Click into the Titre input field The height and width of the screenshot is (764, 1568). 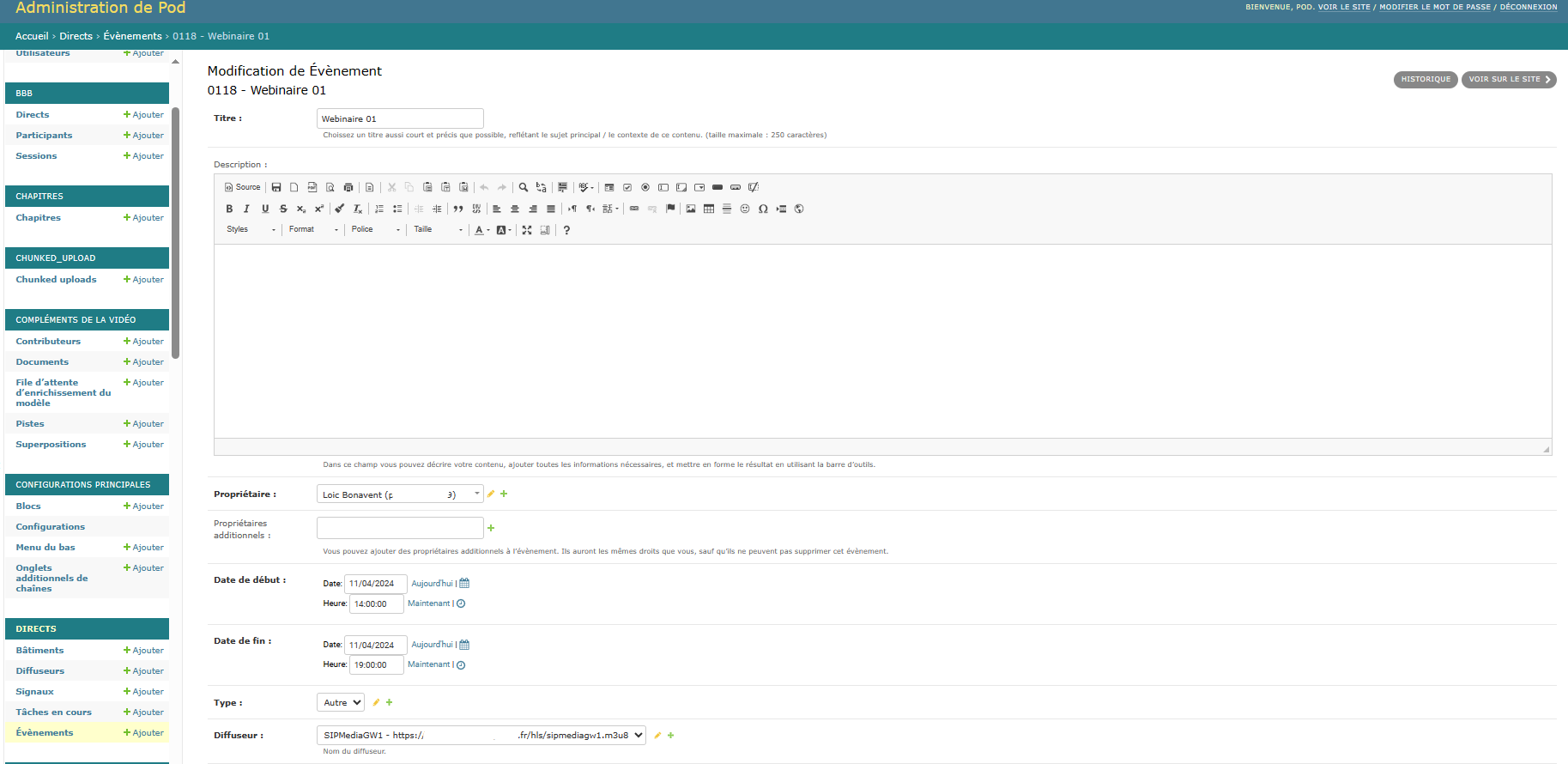[x=400, y=118]
